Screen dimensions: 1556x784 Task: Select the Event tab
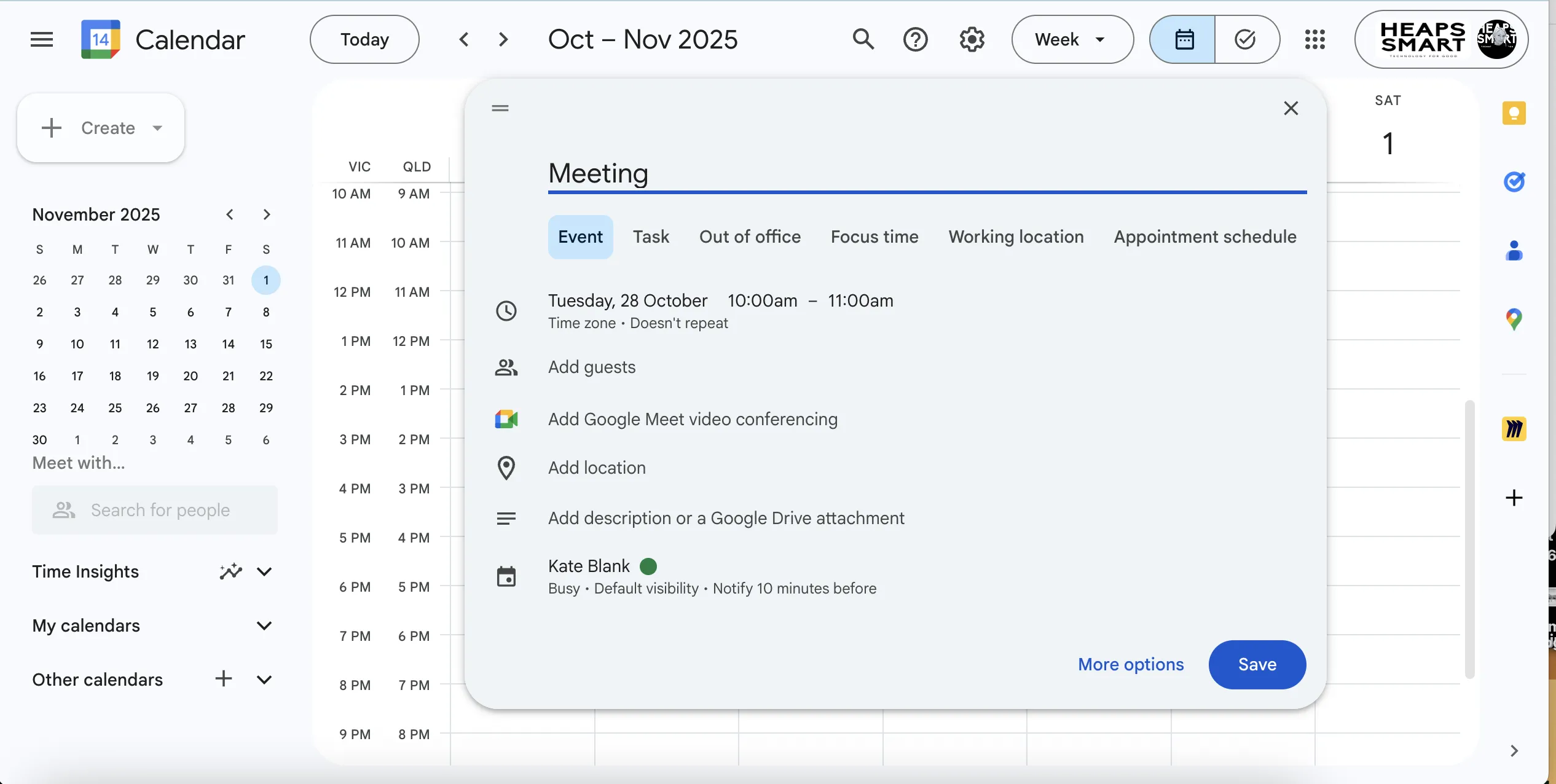580,237
